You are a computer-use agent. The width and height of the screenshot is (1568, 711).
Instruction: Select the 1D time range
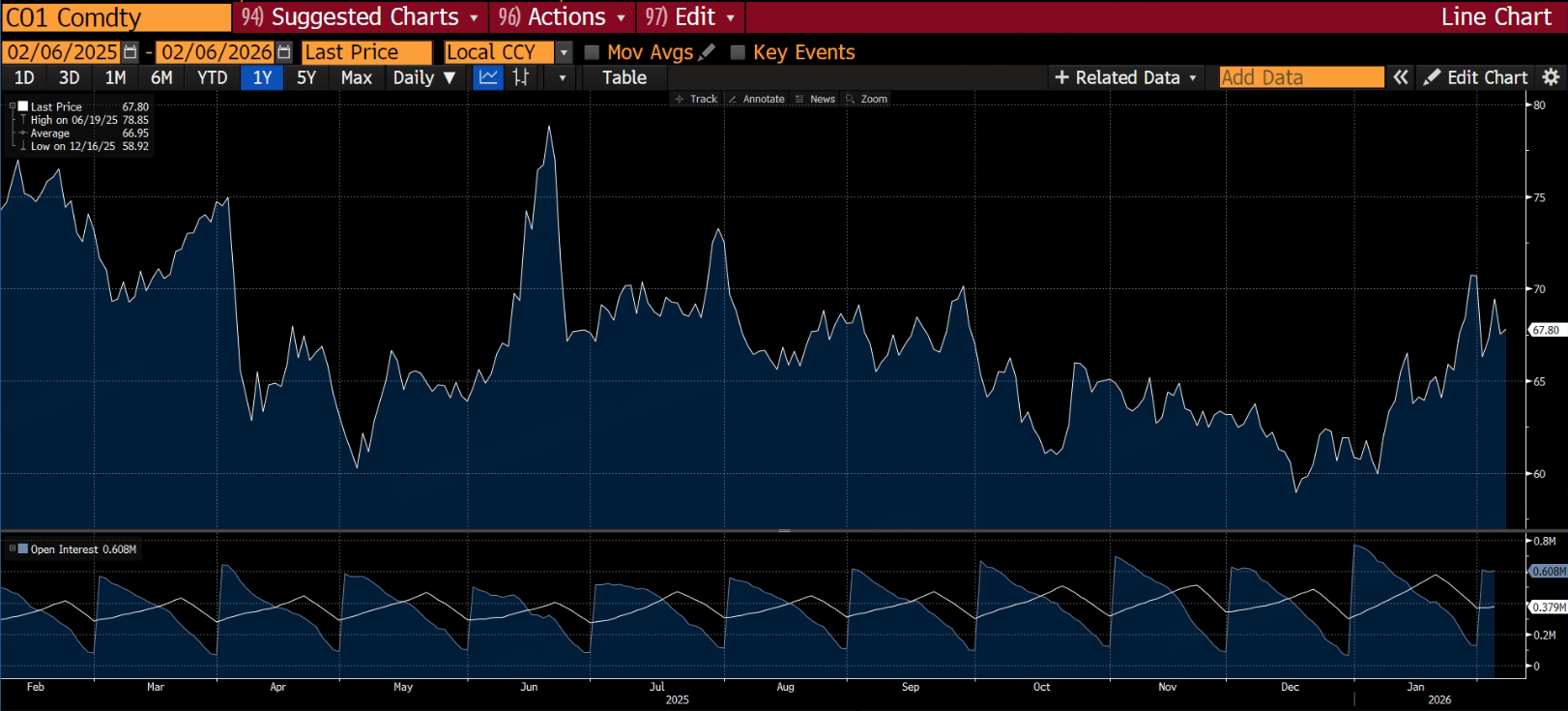(x=24, y=77)
